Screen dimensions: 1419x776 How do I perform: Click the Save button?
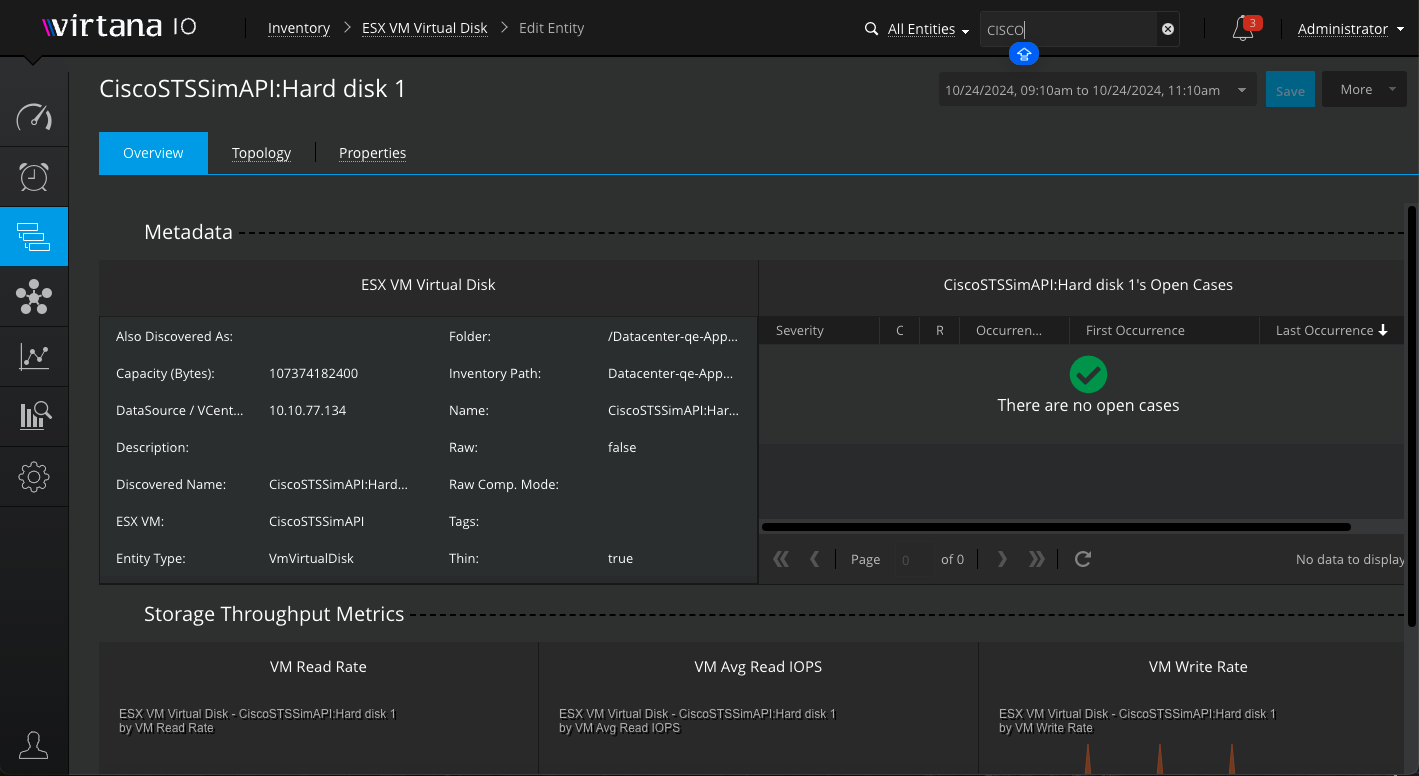(x=1290, y=90)
